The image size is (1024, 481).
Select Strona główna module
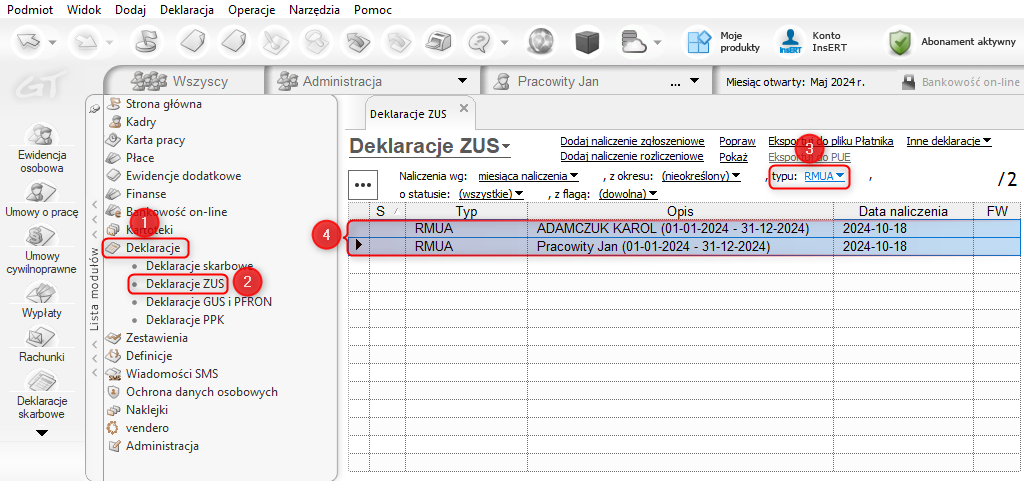point(163,104)
